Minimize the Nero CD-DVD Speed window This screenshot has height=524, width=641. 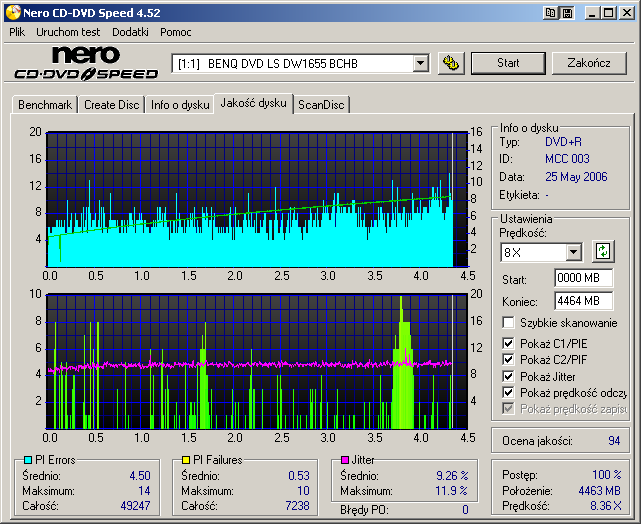coord(592,13)
